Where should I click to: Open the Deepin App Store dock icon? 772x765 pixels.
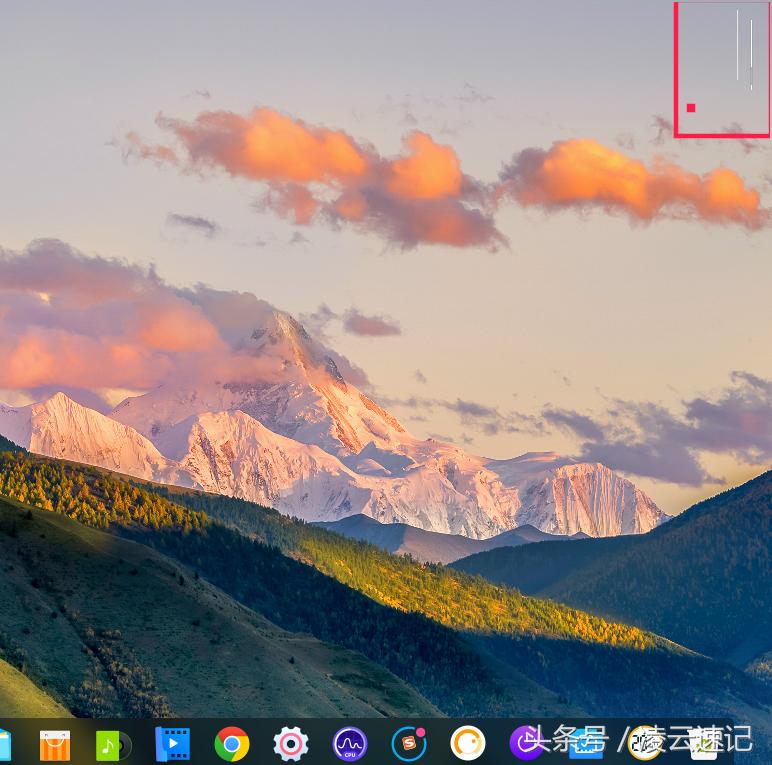55,744
